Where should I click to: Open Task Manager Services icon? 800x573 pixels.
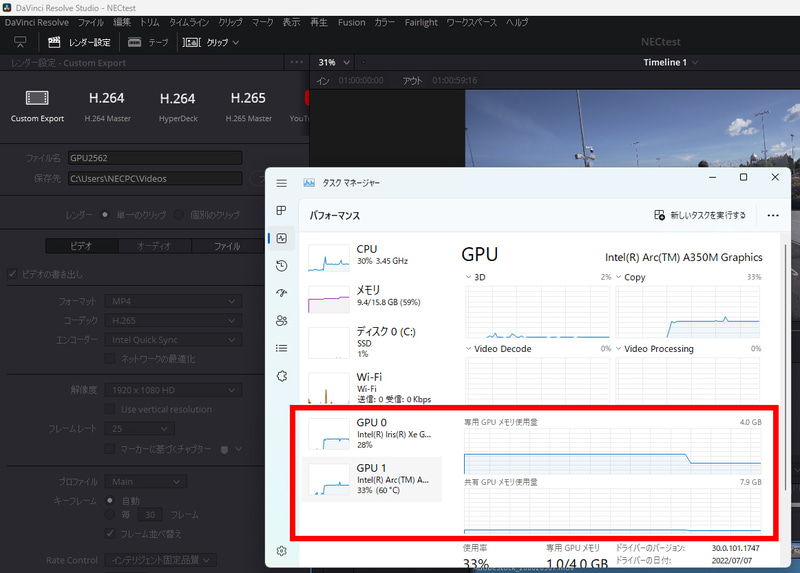coord(282,376)
